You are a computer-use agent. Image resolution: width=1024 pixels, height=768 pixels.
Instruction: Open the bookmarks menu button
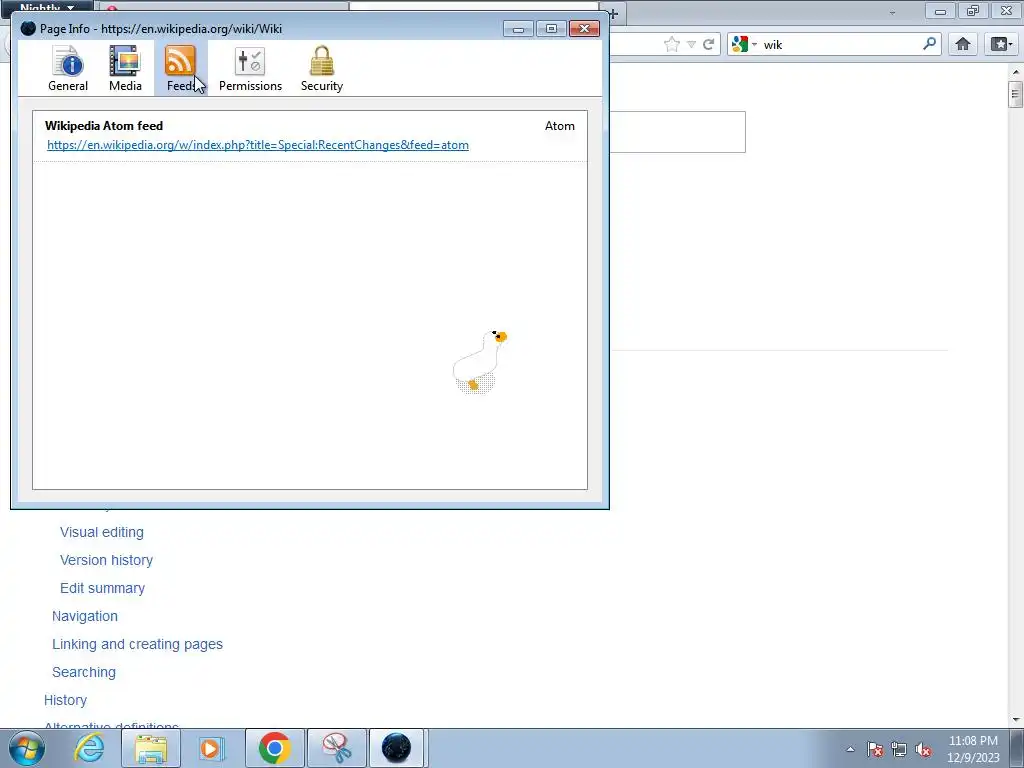[1001, 44]
